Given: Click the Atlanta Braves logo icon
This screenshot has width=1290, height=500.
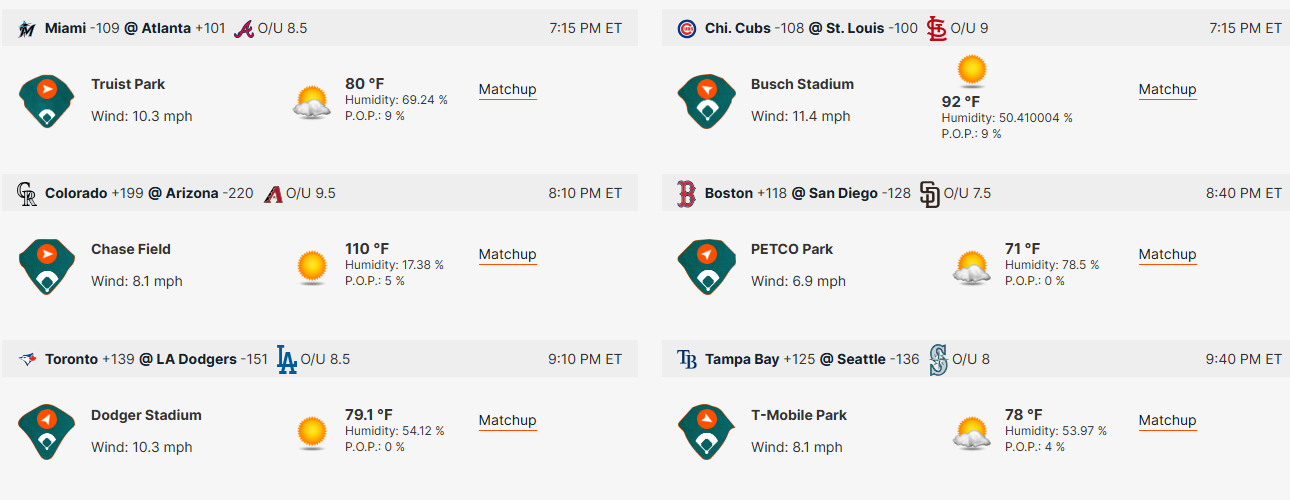Looking at the screenshot, I should pyautogui.click(x=244, y=29).
